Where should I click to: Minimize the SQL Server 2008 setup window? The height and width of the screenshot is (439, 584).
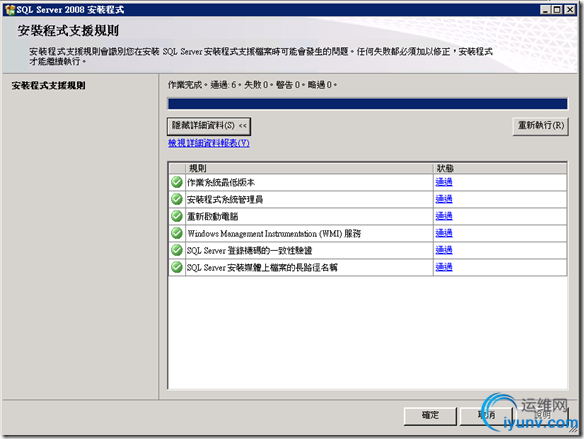pyautogui.click(x=546, y=10)
